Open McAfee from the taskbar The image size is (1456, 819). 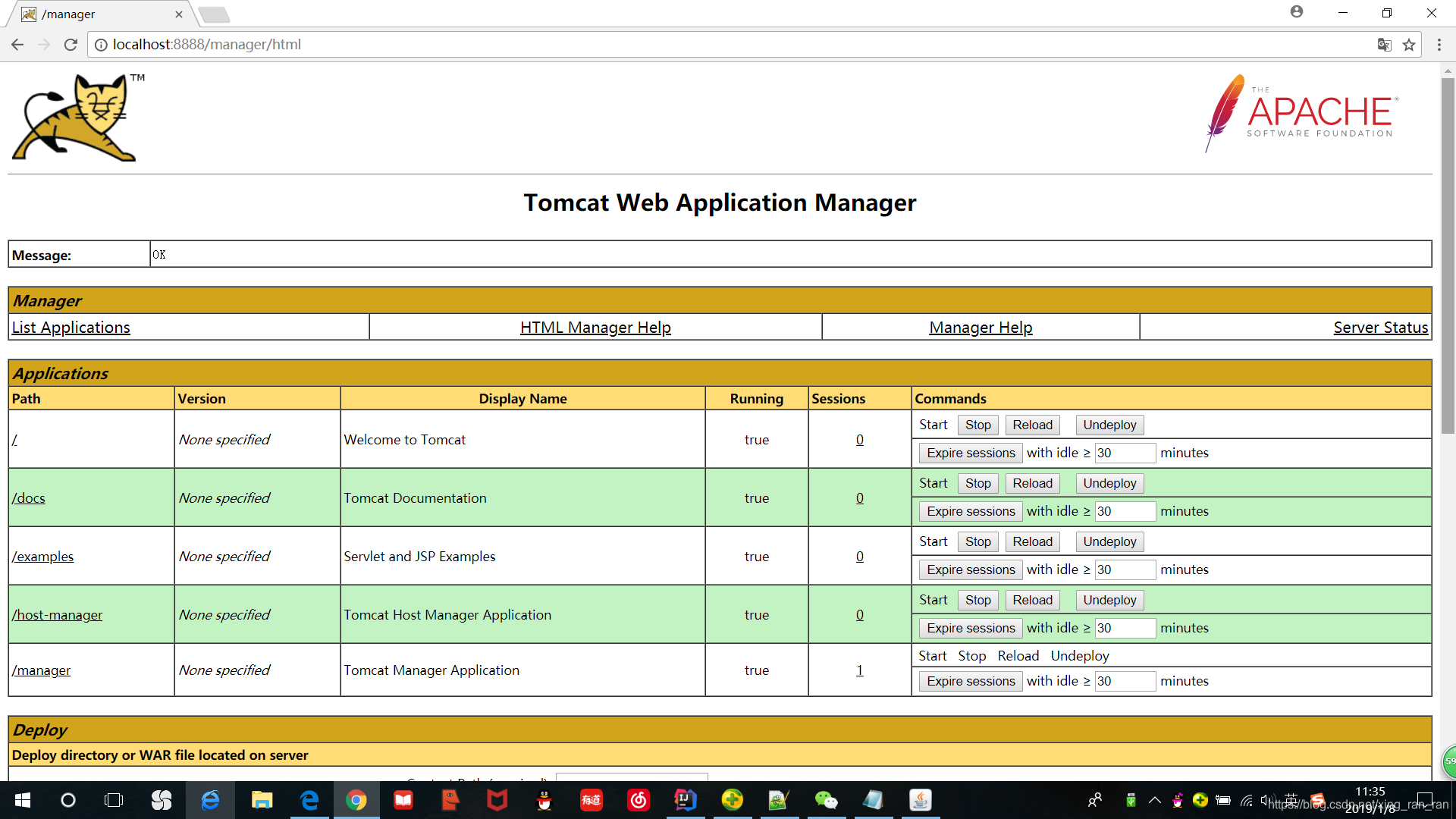[497, 800]
